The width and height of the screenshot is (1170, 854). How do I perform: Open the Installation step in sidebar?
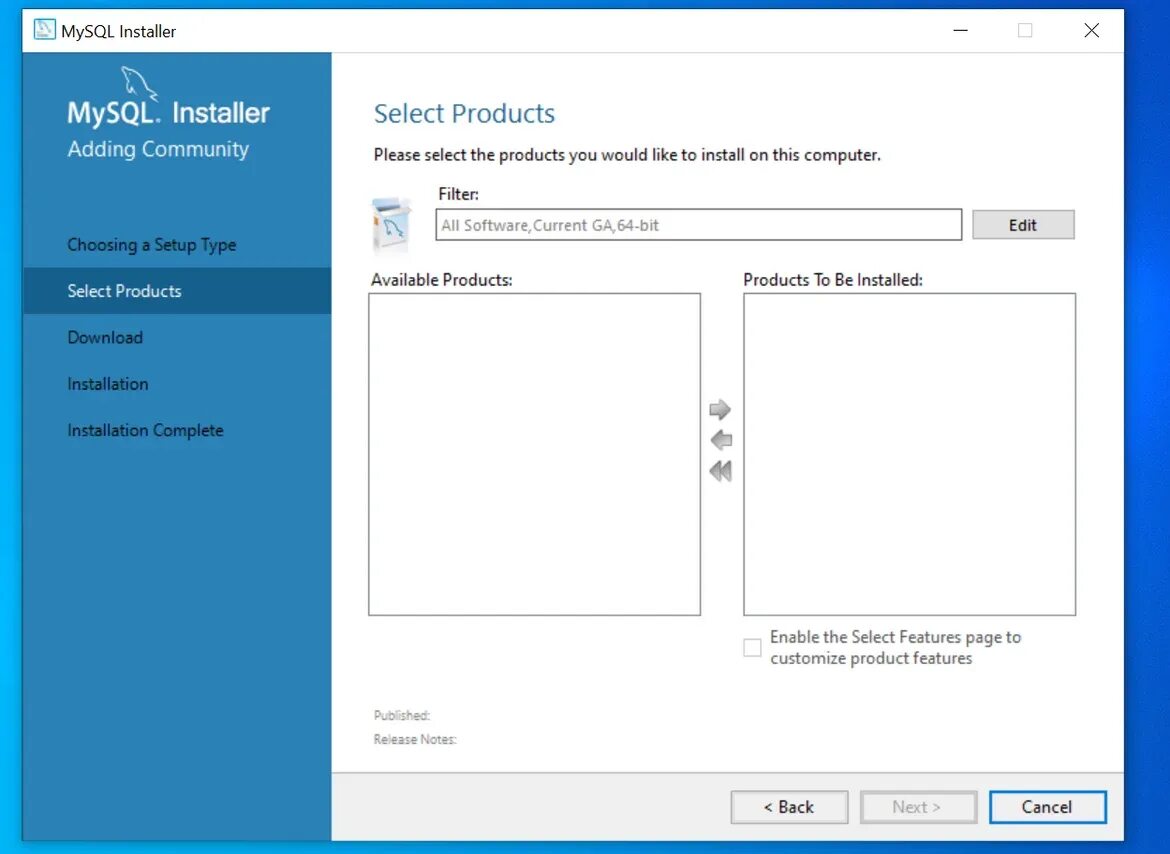pos(108,384)
